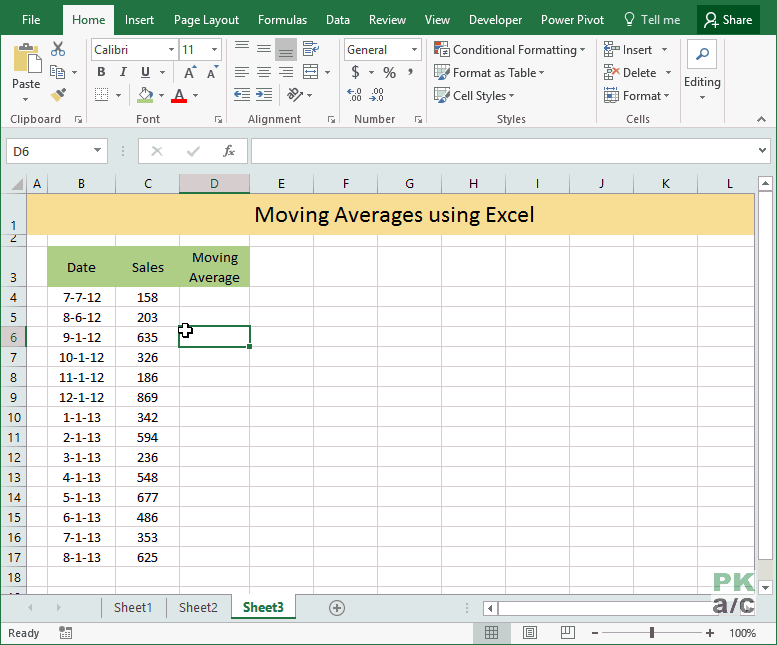Apply comma style format
This screenshot has width=777, height=645.
pos(410,72)
